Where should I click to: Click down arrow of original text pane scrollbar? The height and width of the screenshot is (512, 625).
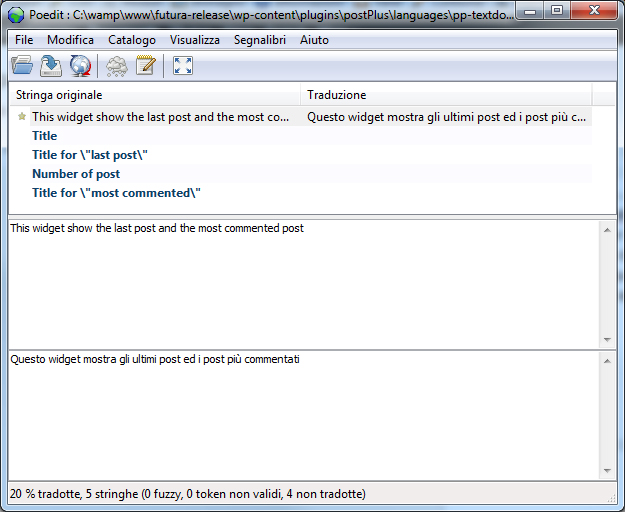pos(607,339)
